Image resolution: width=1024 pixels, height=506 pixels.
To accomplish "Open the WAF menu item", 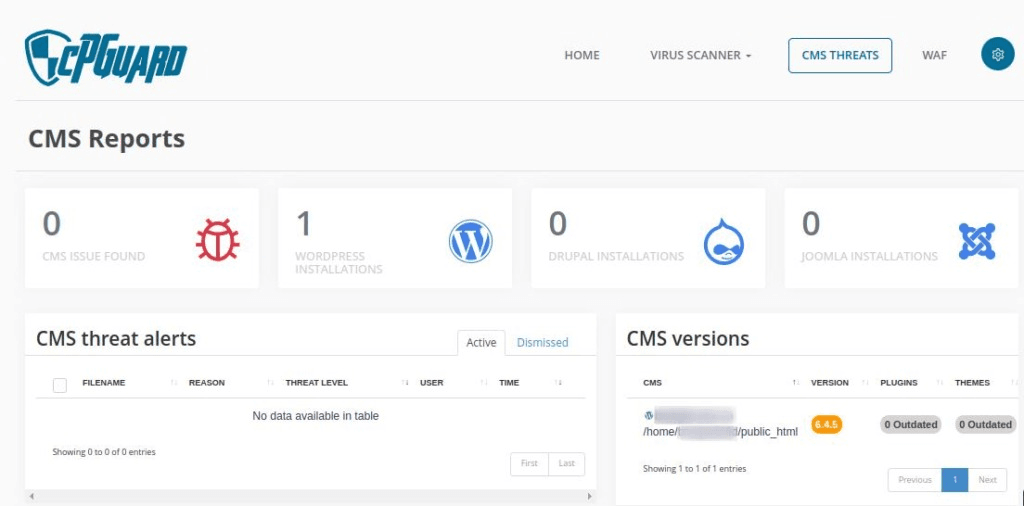I will 934,55.
